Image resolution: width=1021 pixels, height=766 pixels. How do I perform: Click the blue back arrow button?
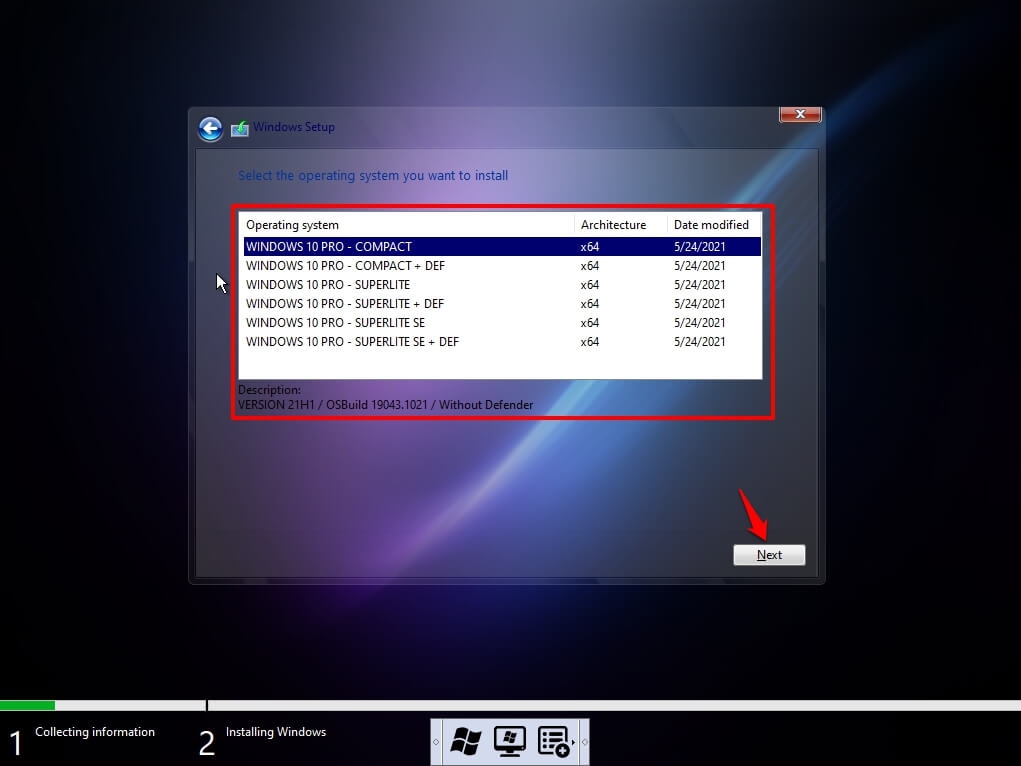point(210,128)
